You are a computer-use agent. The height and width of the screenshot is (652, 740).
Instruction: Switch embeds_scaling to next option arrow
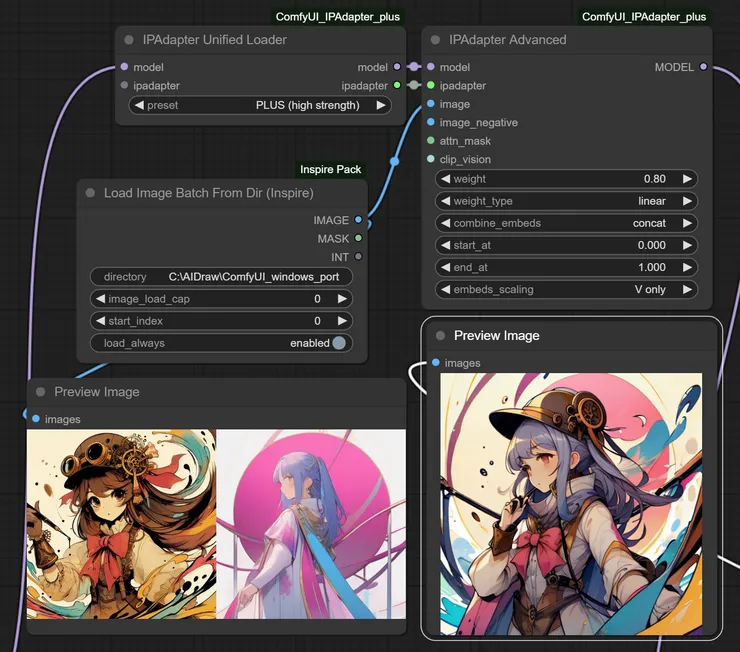pos(687,290)
